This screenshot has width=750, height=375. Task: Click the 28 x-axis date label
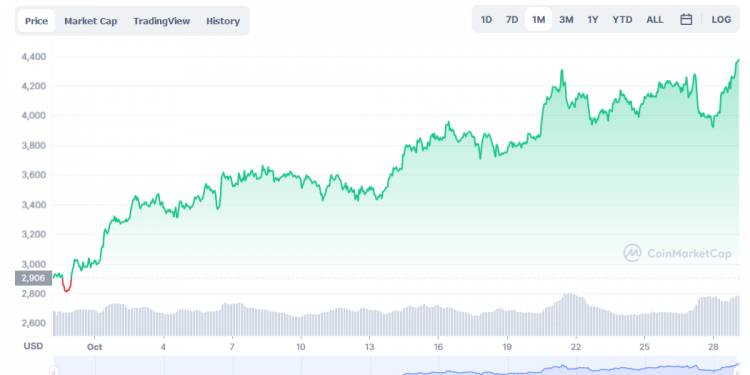[713, 347]
